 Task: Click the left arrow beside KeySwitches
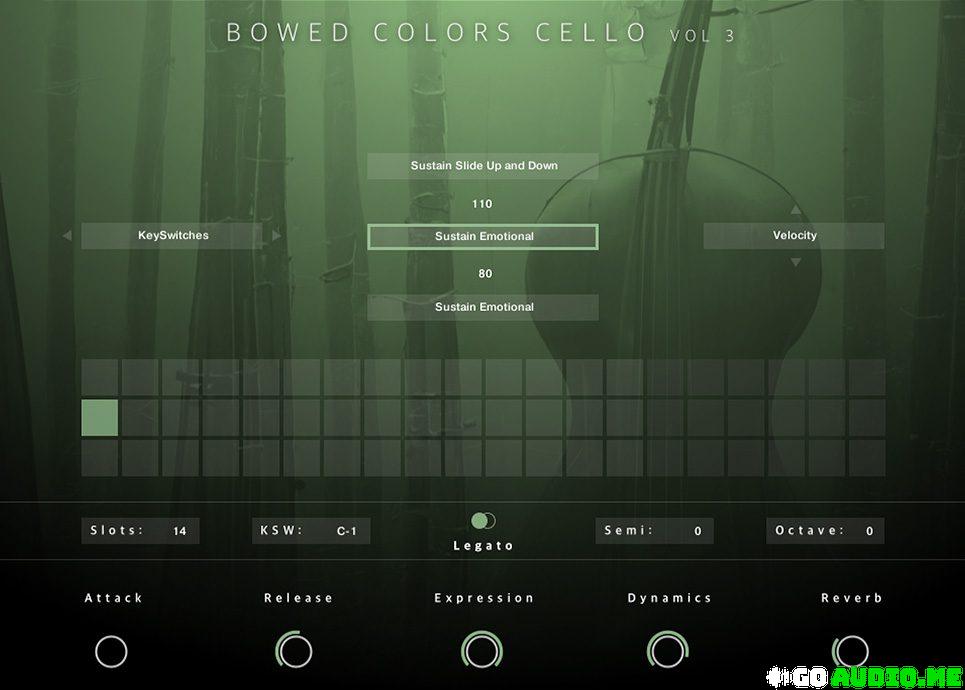(67, 236)
